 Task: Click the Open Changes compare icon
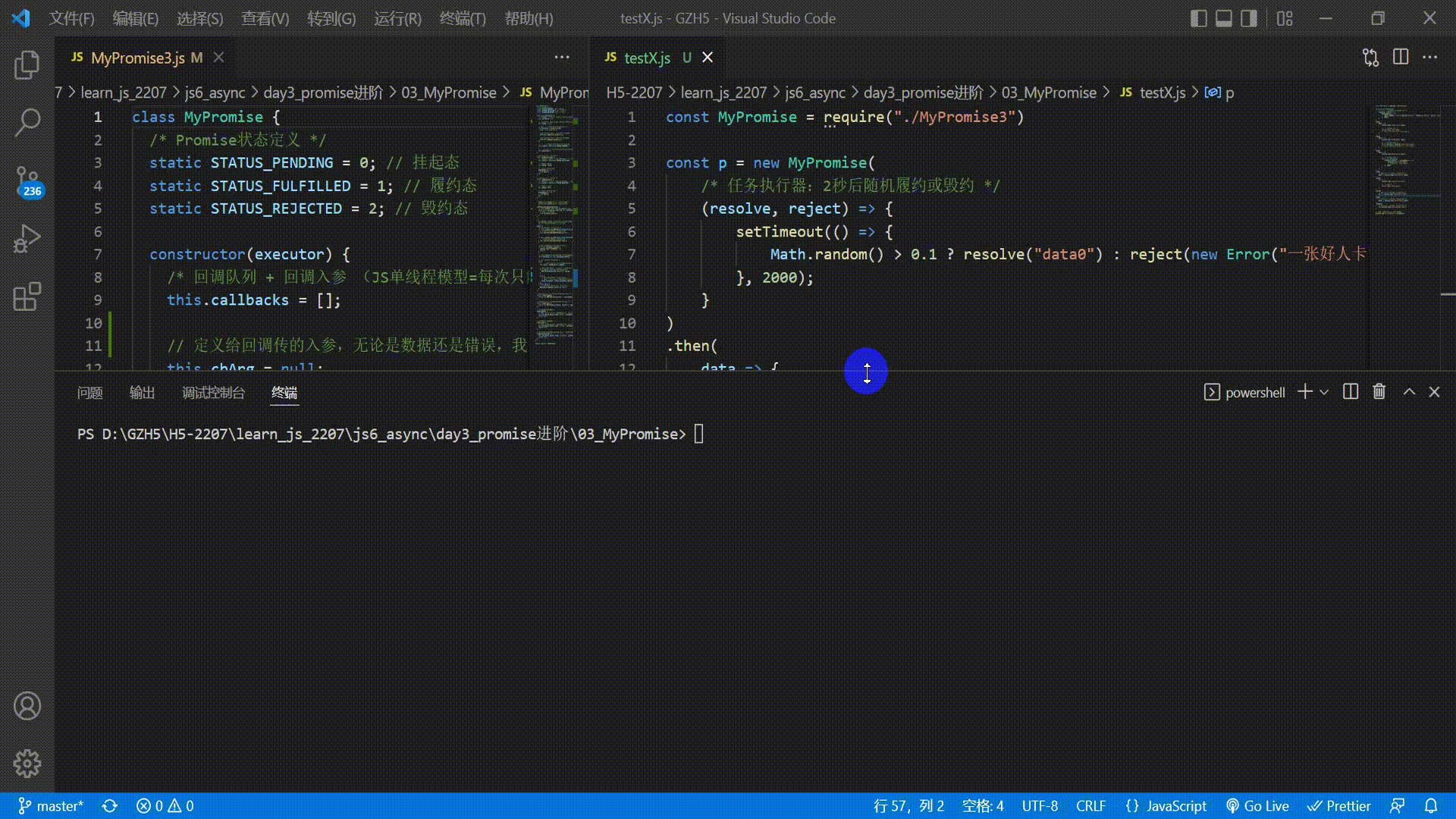tap(1370, 58)
